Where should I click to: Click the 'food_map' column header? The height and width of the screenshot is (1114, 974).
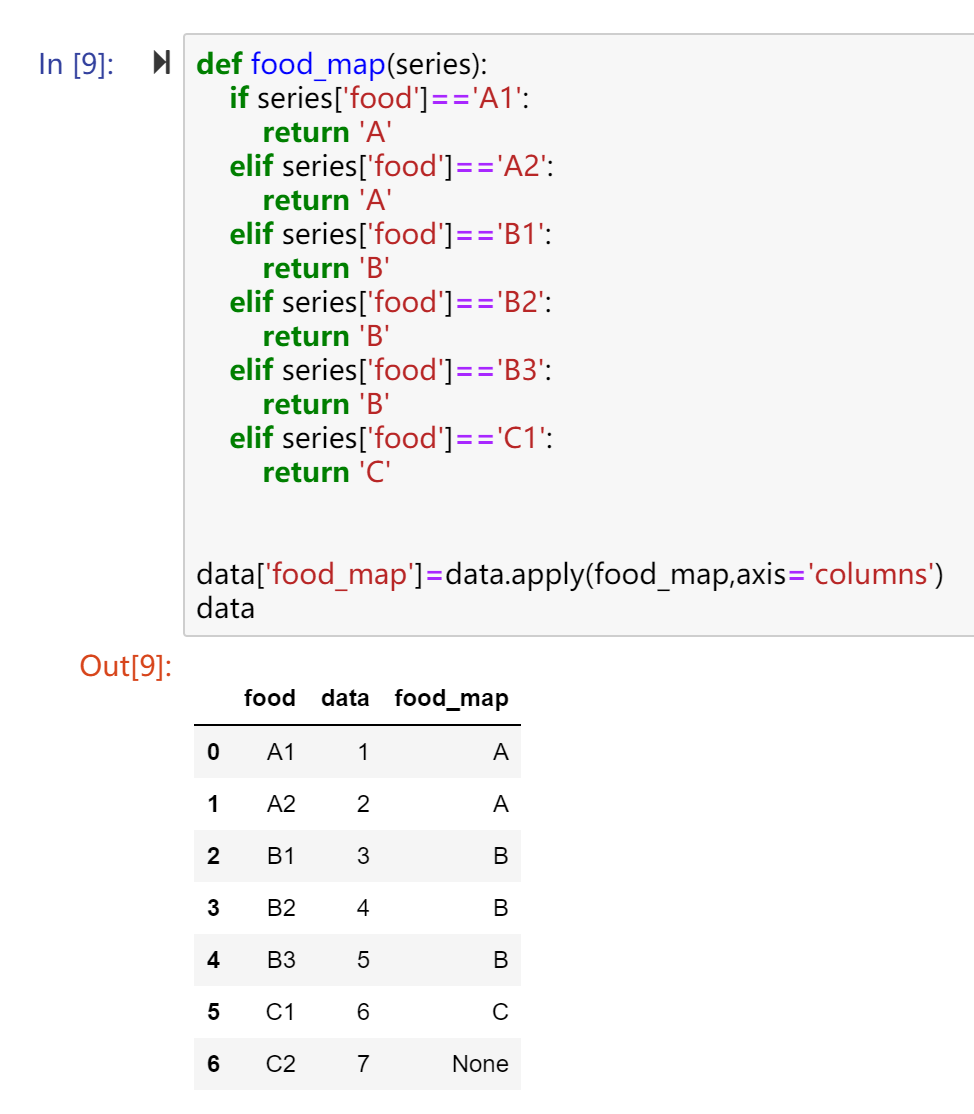click(x=451, y=698)
